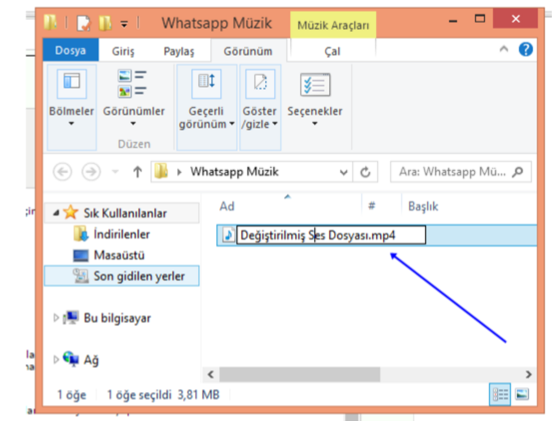Image resolution: width=553 pixels, height=421 pixels.
Task: Open the Quick Access Toolbar customize arrow
Action: [124, 24]
